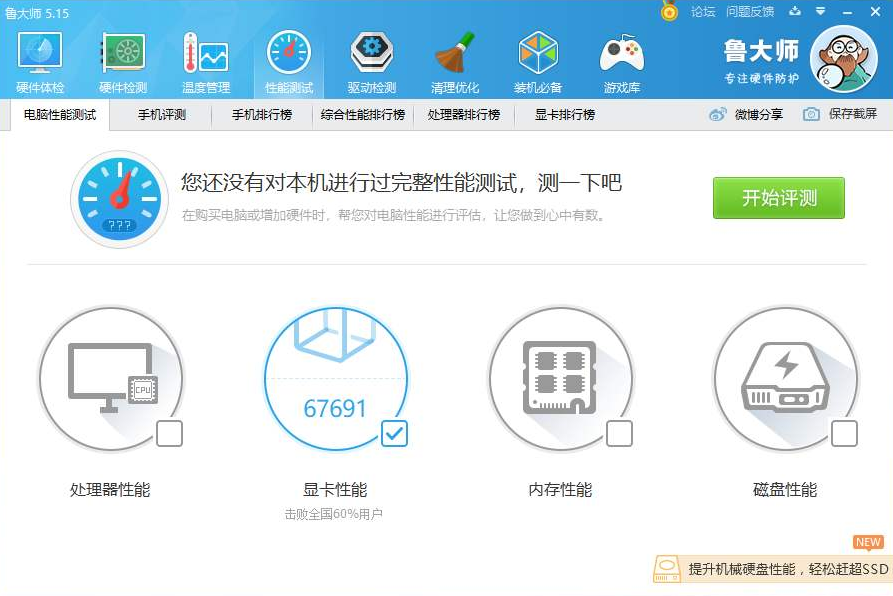Click the hard disk icon in bottom banner
Viewport: 893px width, 596px height.
coord(666,569)
